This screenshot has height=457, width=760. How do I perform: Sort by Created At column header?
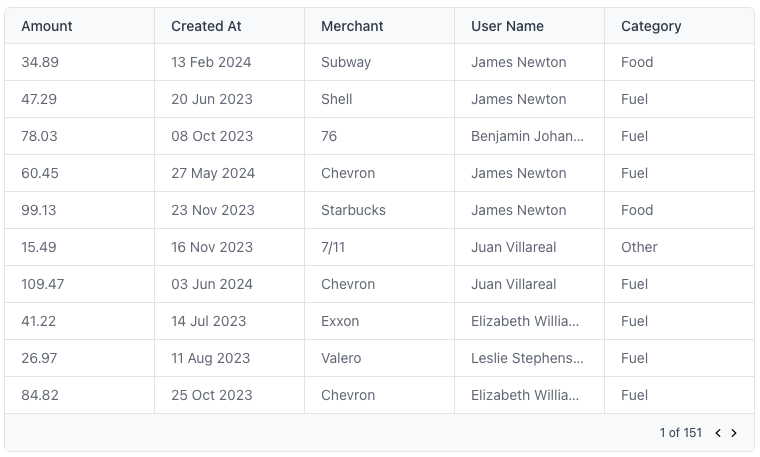229,26
